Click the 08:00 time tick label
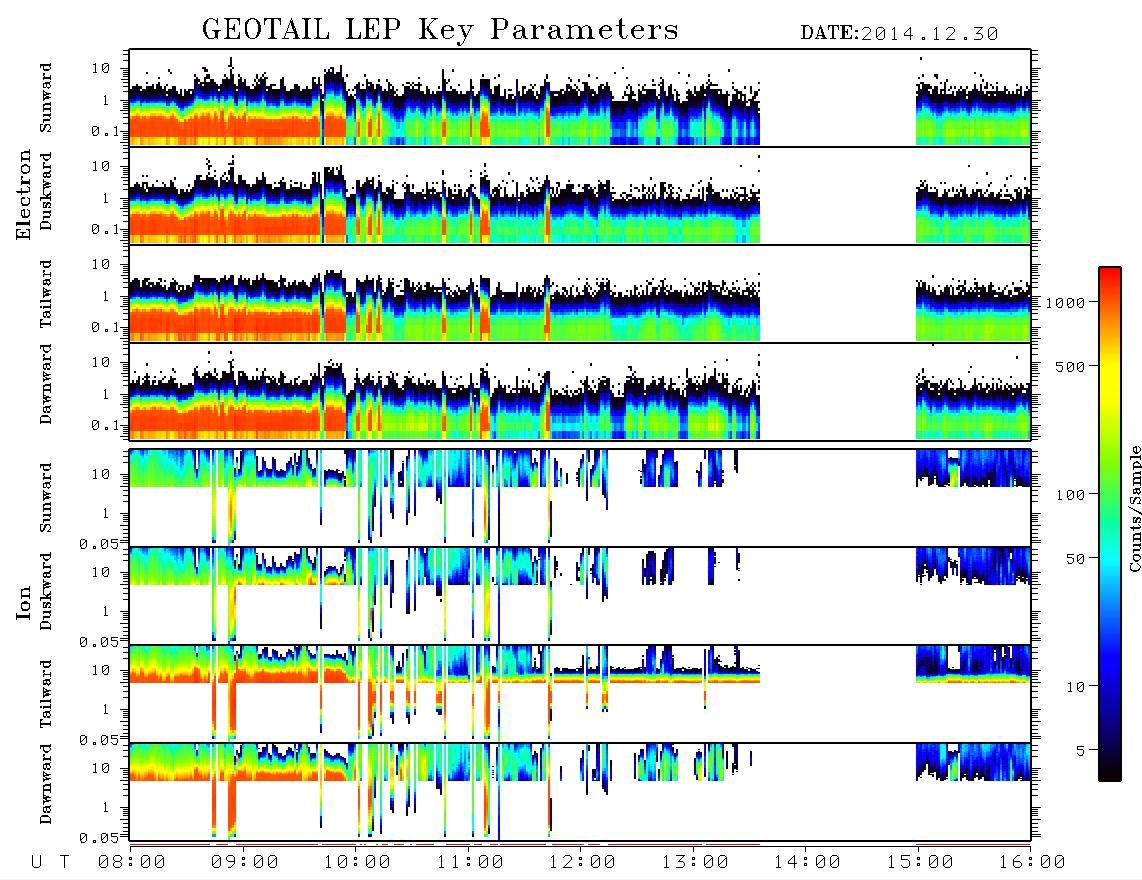The image size is (1142, 880). click(132, 863)
